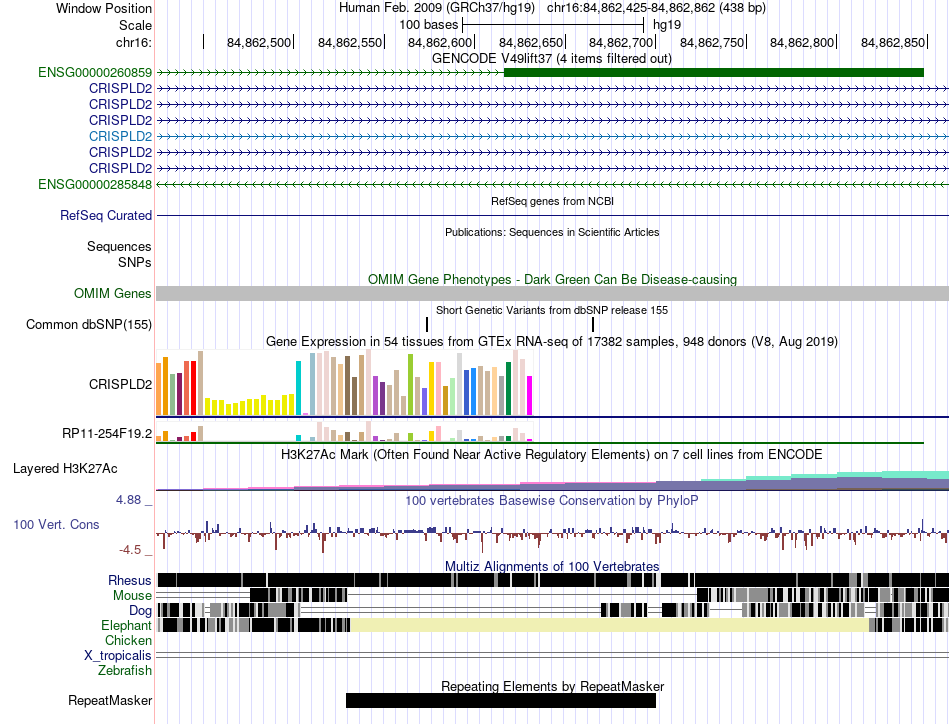The width and height of the screenshot is (950, 724).
Task: Click the SNPs publications track label
Action: point(135,262)
